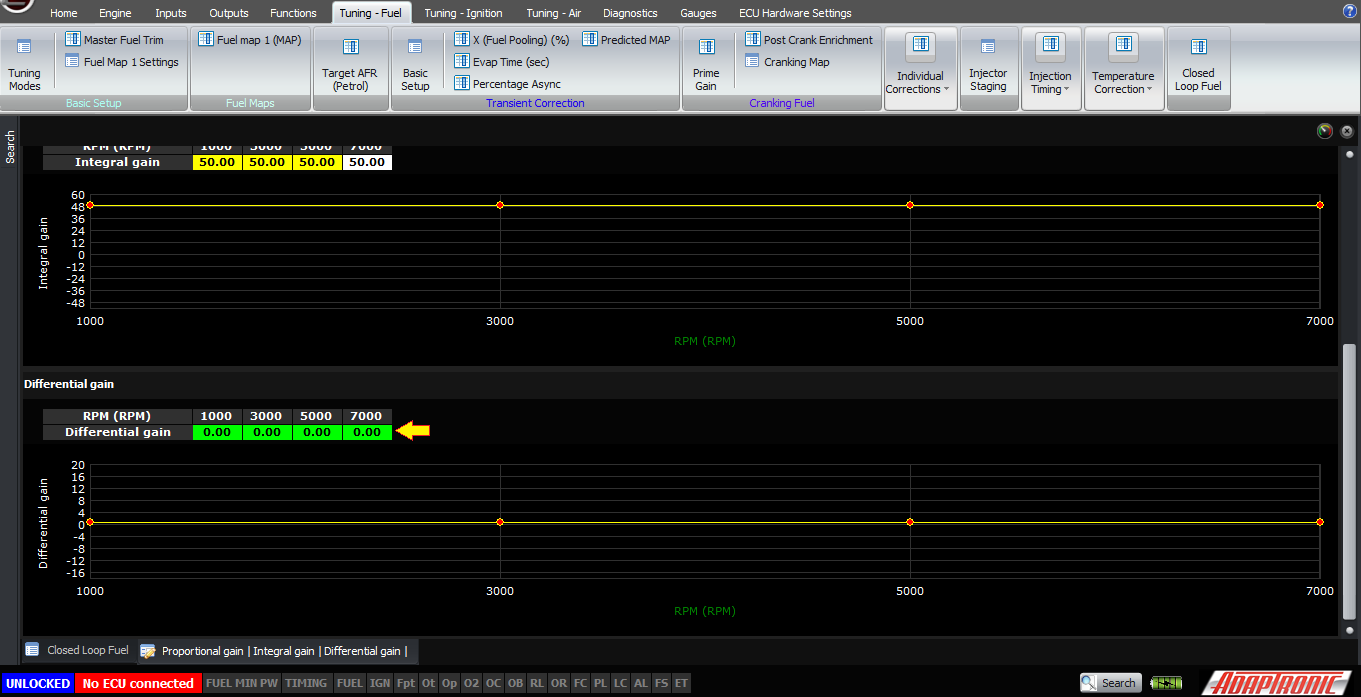Open the Inputs tab
This screenshot has width=1361, height=697.
point(171,13)
